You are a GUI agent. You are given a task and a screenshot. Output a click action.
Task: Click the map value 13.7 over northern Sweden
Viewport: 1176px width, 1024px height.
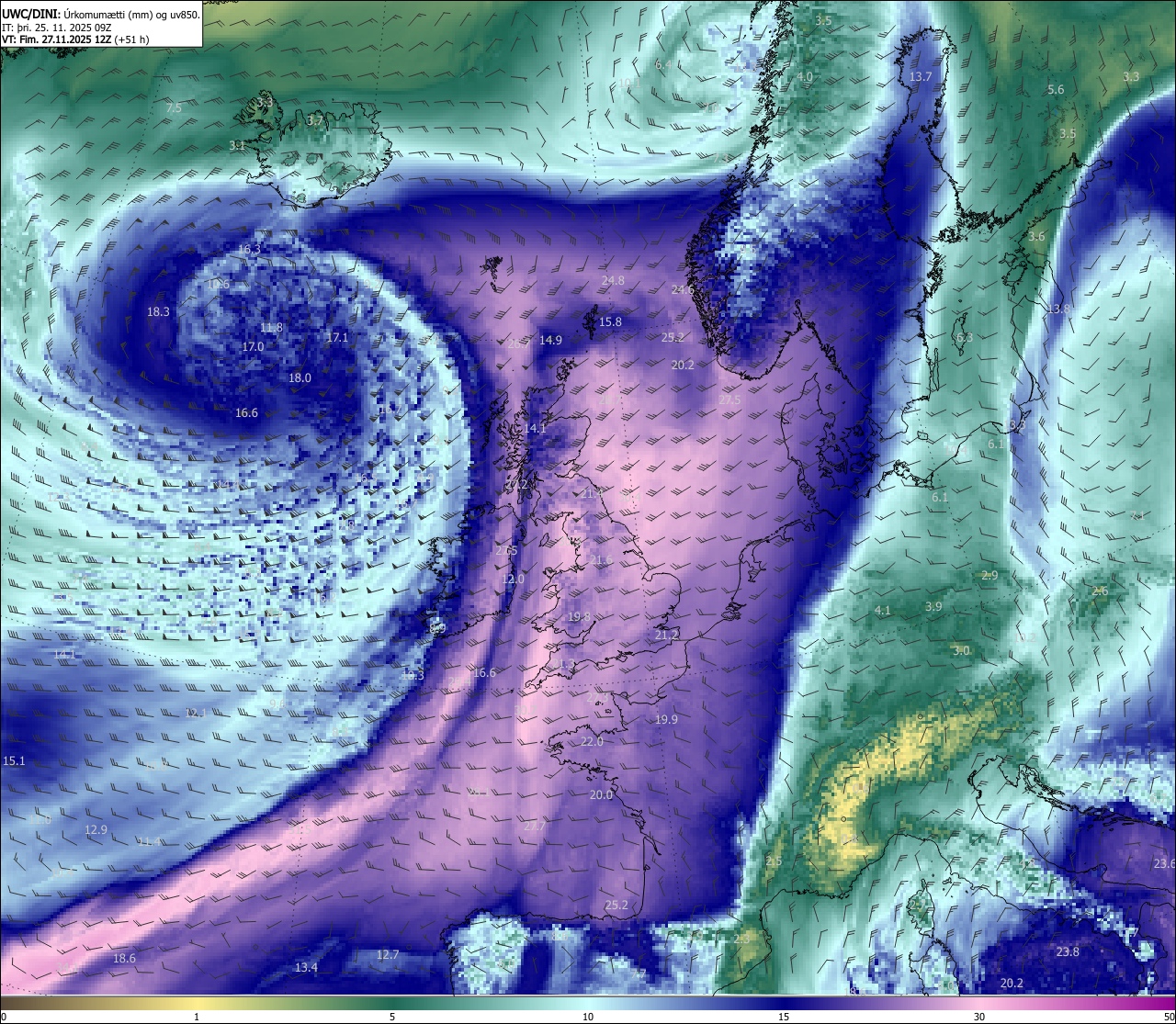pos(921,76)
